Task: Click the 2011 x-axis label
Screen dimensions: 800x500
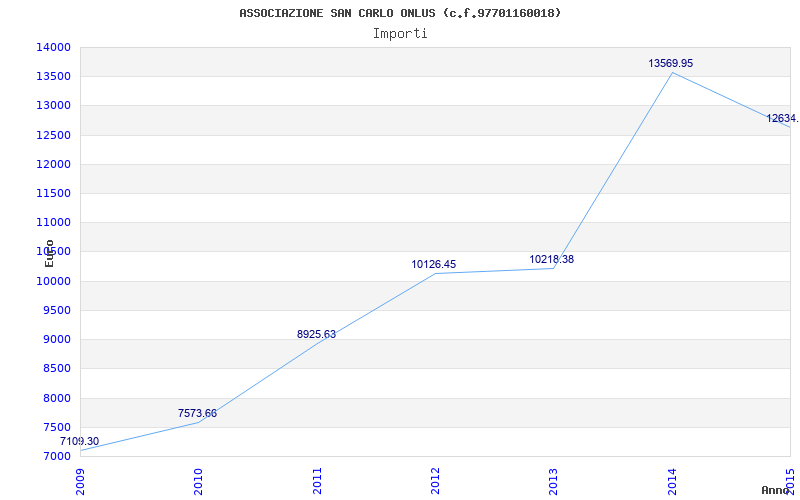Action: (317, 481)
